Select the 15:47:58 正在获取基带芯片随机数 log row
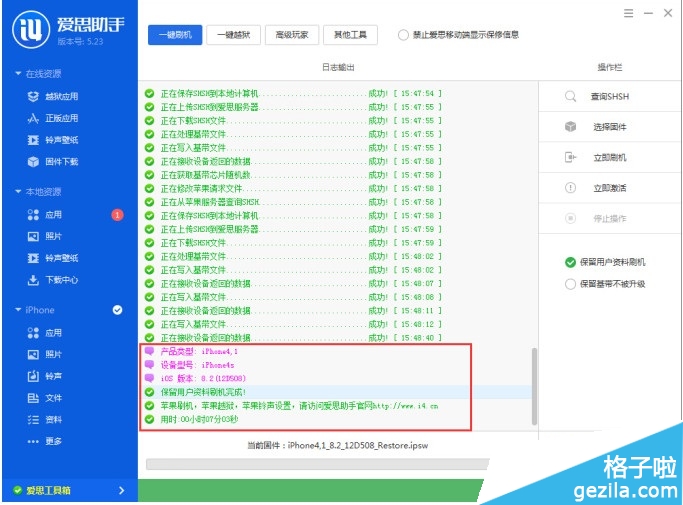683x505 pixels. [338, 175]
